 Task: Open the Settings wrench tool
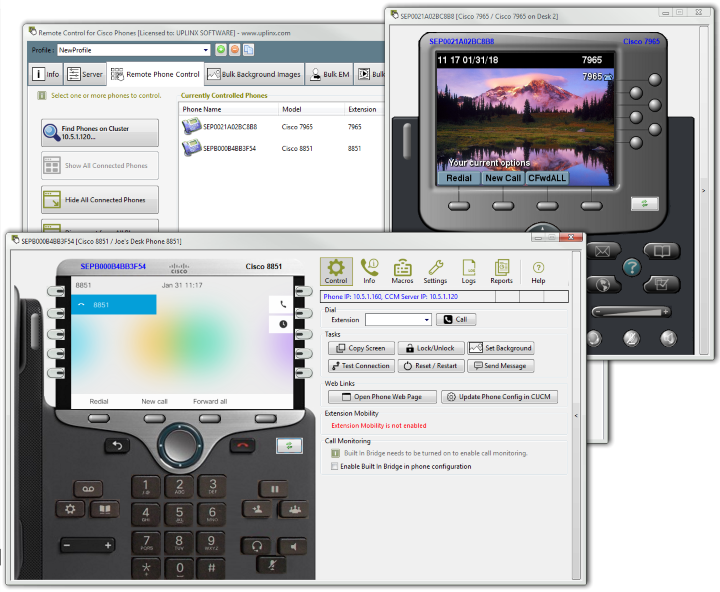tap(435, 271)
